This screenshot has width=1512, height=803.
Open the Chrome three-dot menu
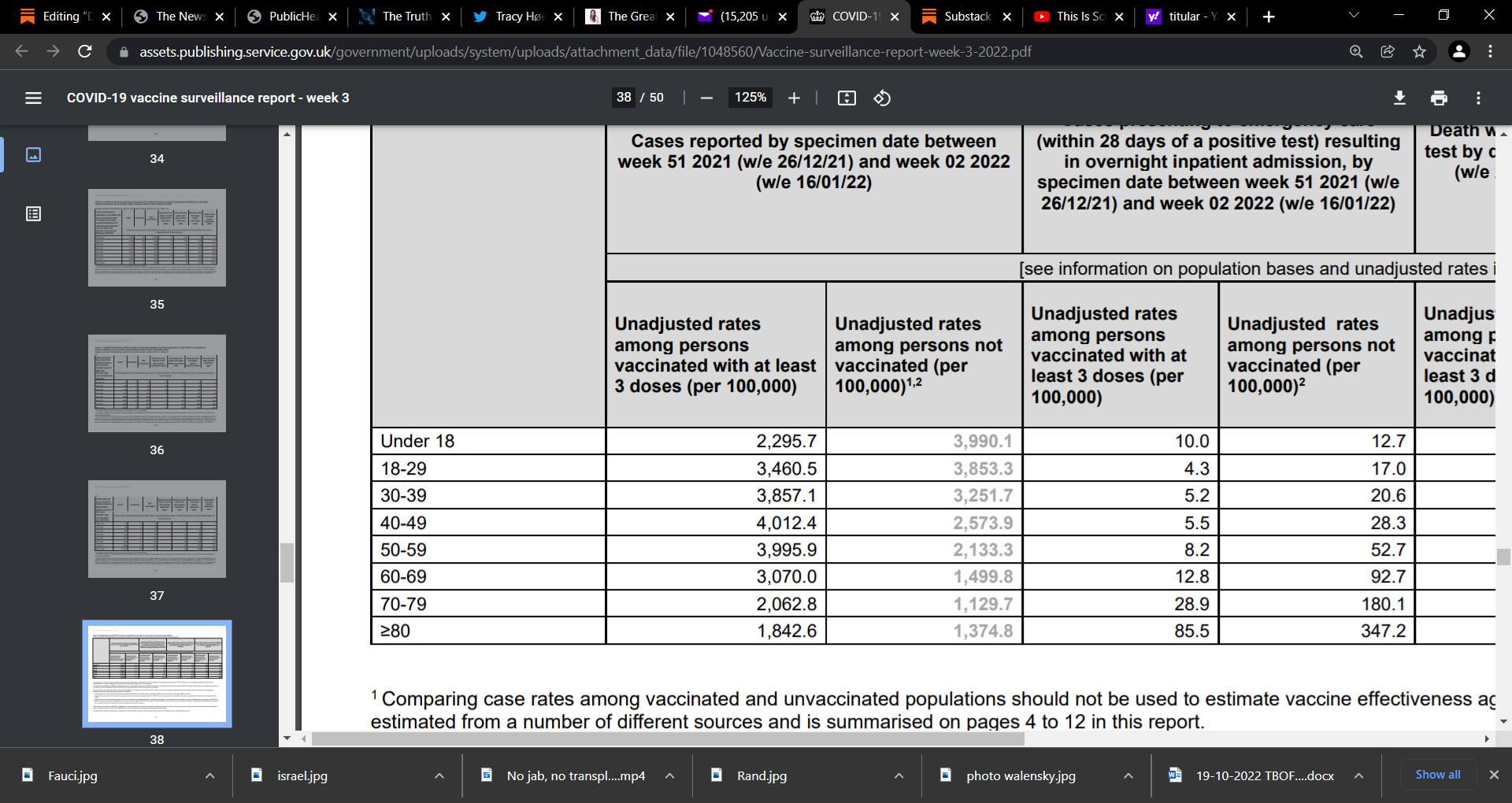point(1490,51)
